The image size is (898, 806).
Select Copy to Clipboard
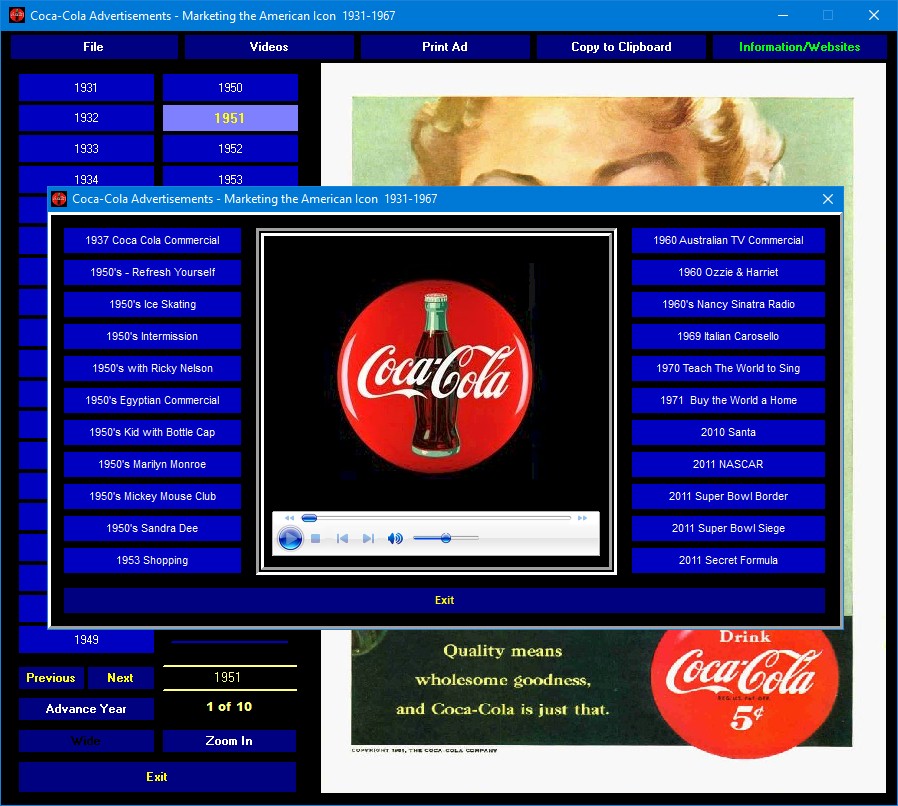[x=621, y=47]
